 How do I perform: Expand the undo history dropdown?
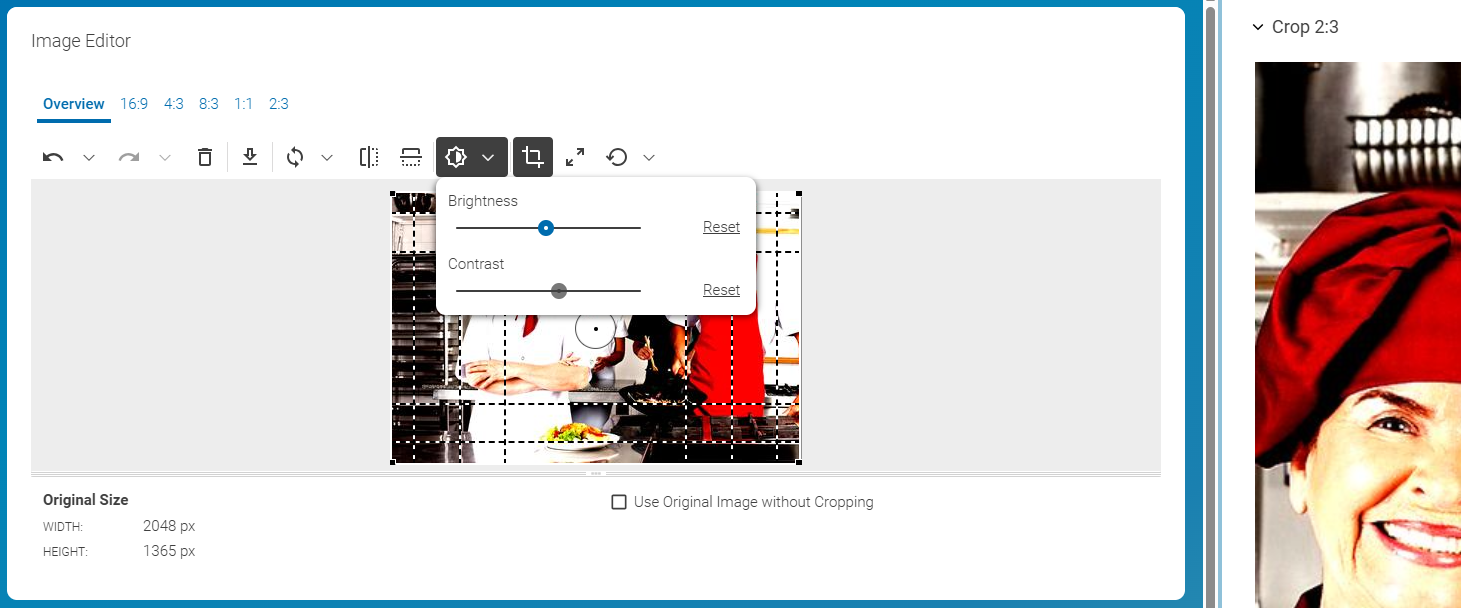[x=88, y=157]
